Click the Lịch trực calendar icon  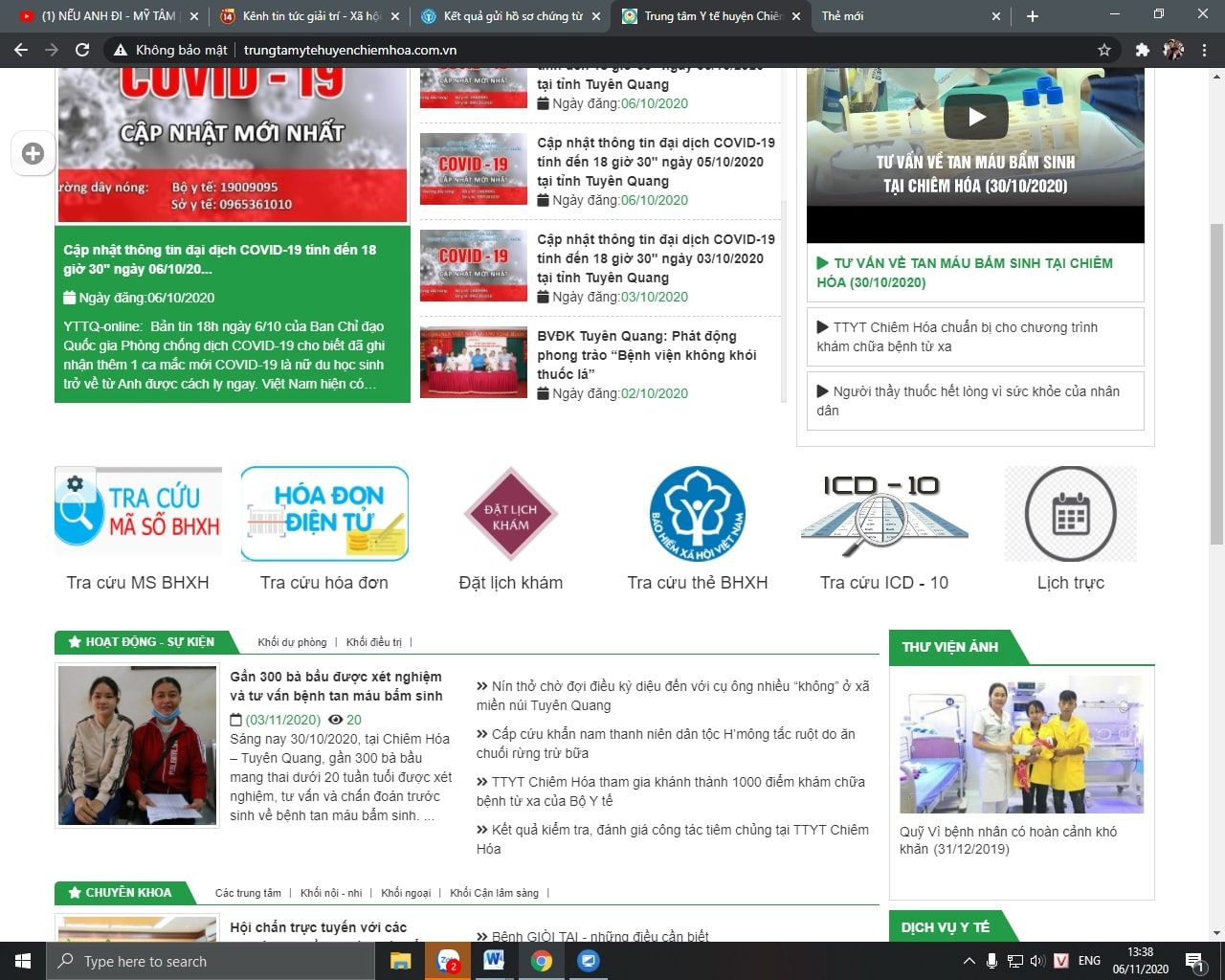[x=1070, y=514]
